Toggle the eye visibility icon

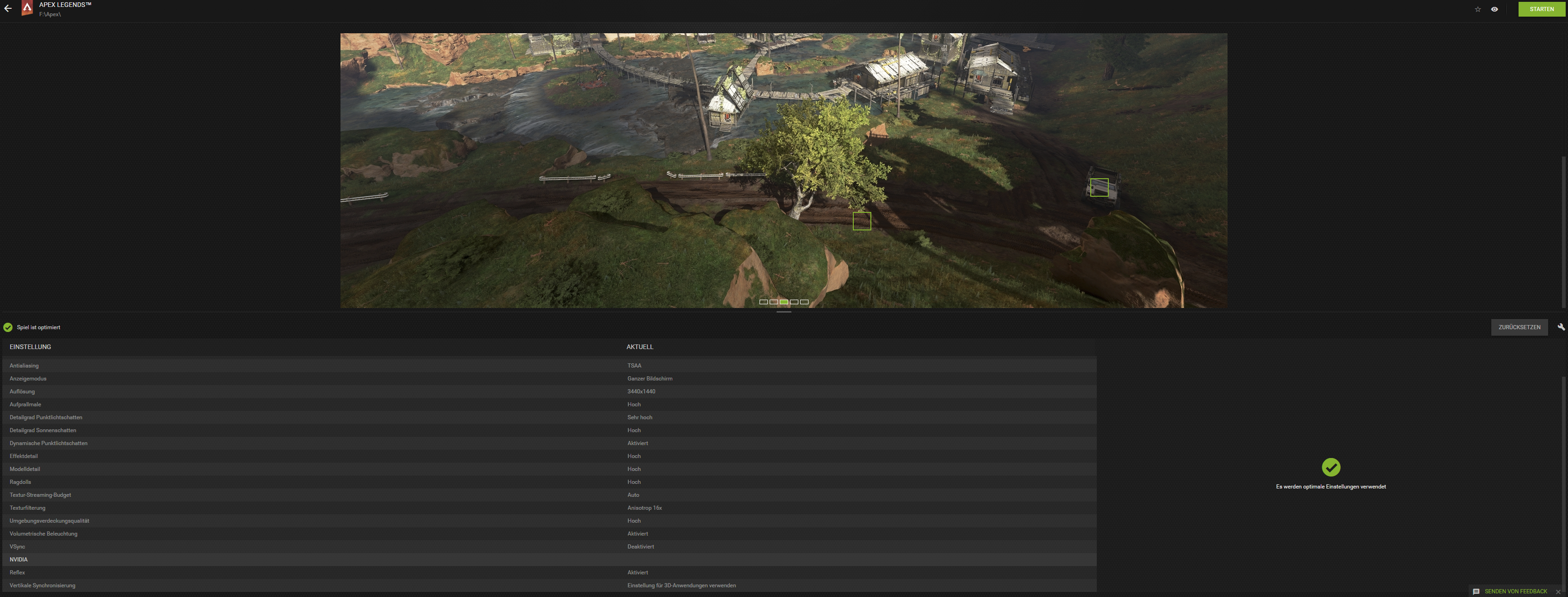[1495, 9]
